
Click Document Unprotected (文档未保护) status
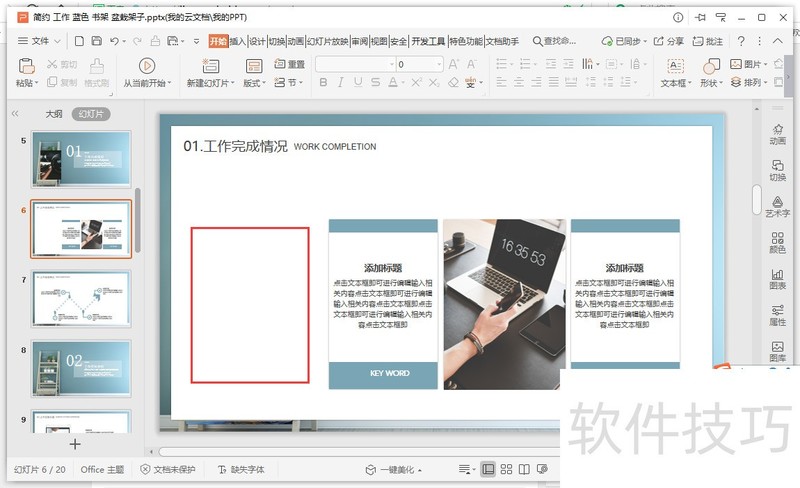click(x=168, y=469)
